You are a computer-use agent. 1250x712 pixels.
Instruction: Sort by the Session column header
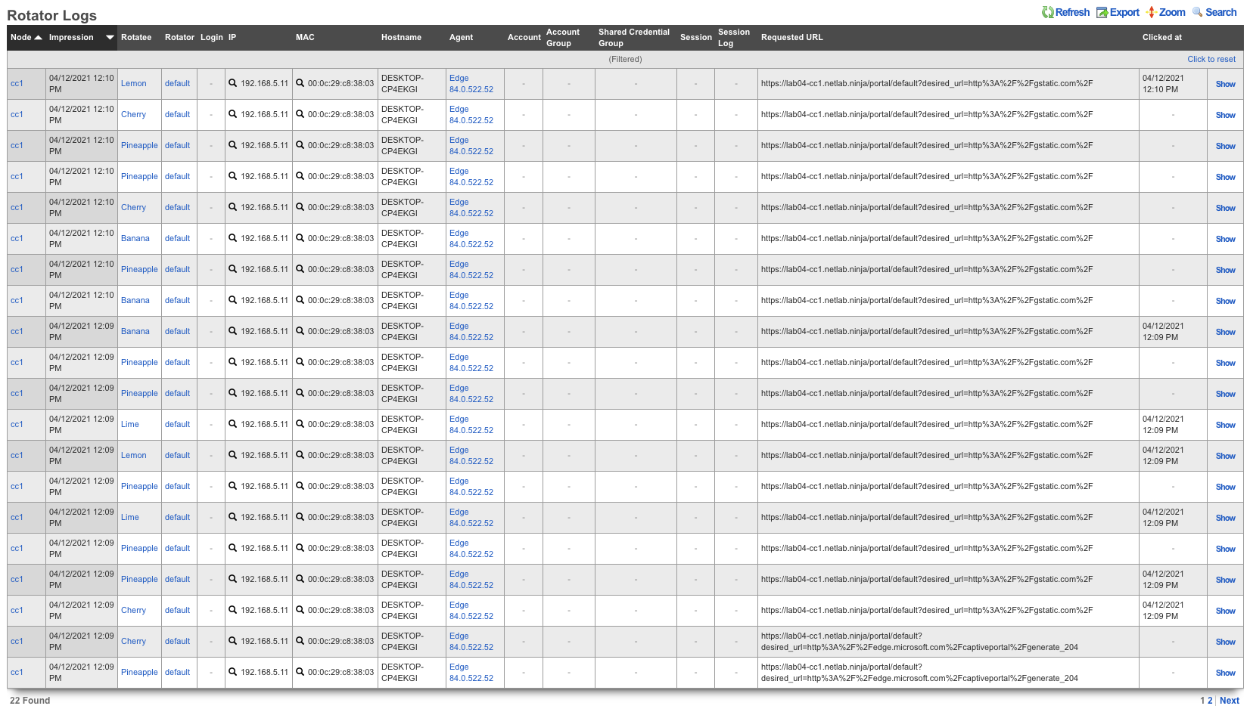pyautogui.click(x=696, y=38)
